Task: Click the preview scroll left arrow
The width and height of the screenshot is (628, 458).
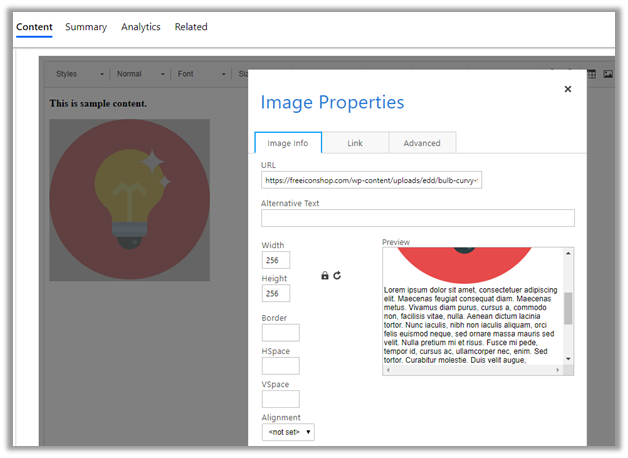Action: pyautogui.click(x=389, y=369)
